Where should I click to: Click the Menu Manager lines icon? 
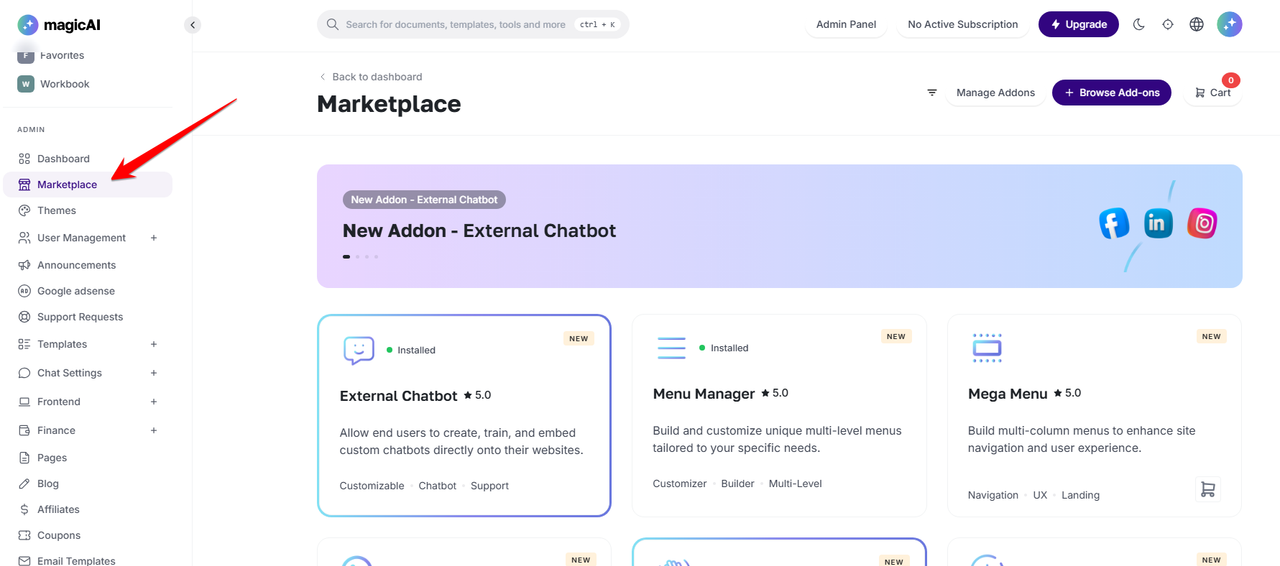pos(671,348)
